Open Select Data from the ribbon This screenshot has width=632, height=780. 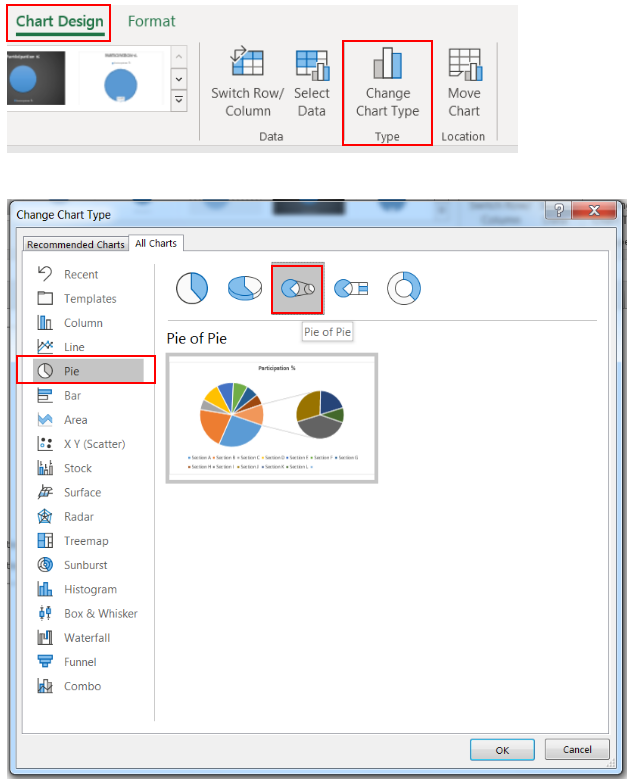pyautogui.click(x=312, y=83)
